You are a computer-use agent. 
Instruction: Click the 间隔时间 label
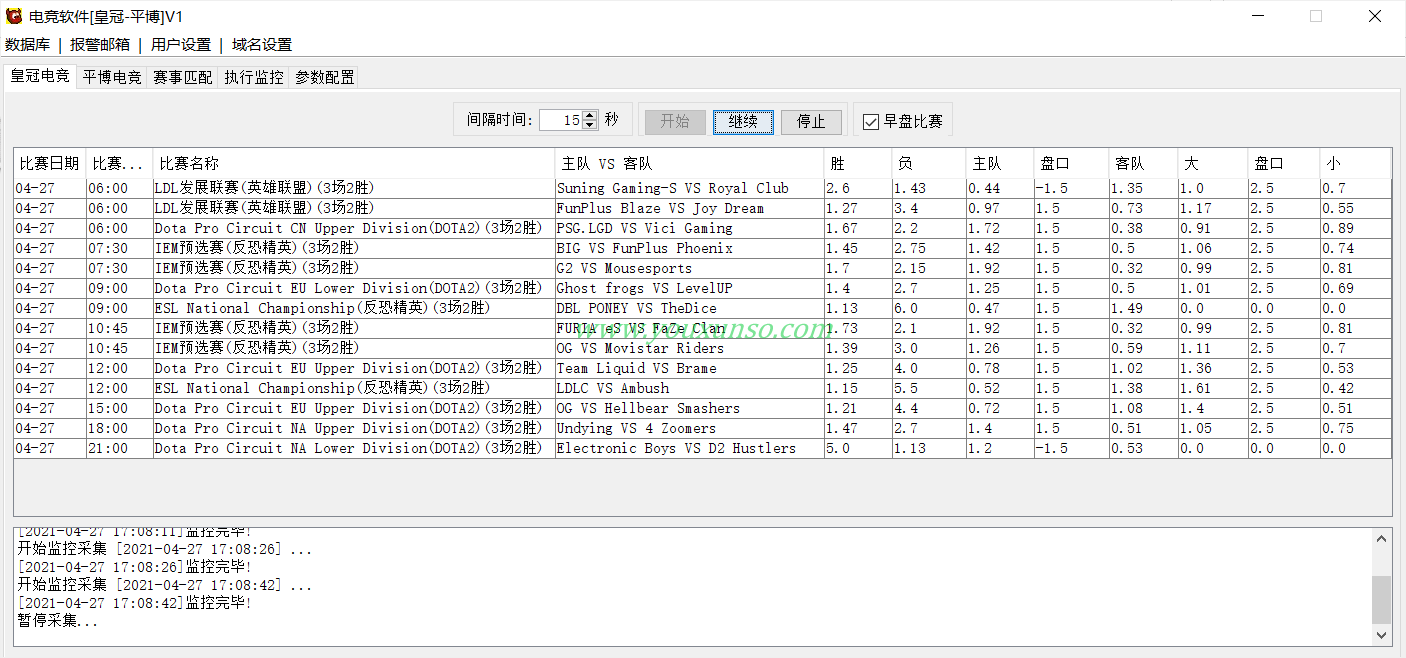click(x=500, y=120)
